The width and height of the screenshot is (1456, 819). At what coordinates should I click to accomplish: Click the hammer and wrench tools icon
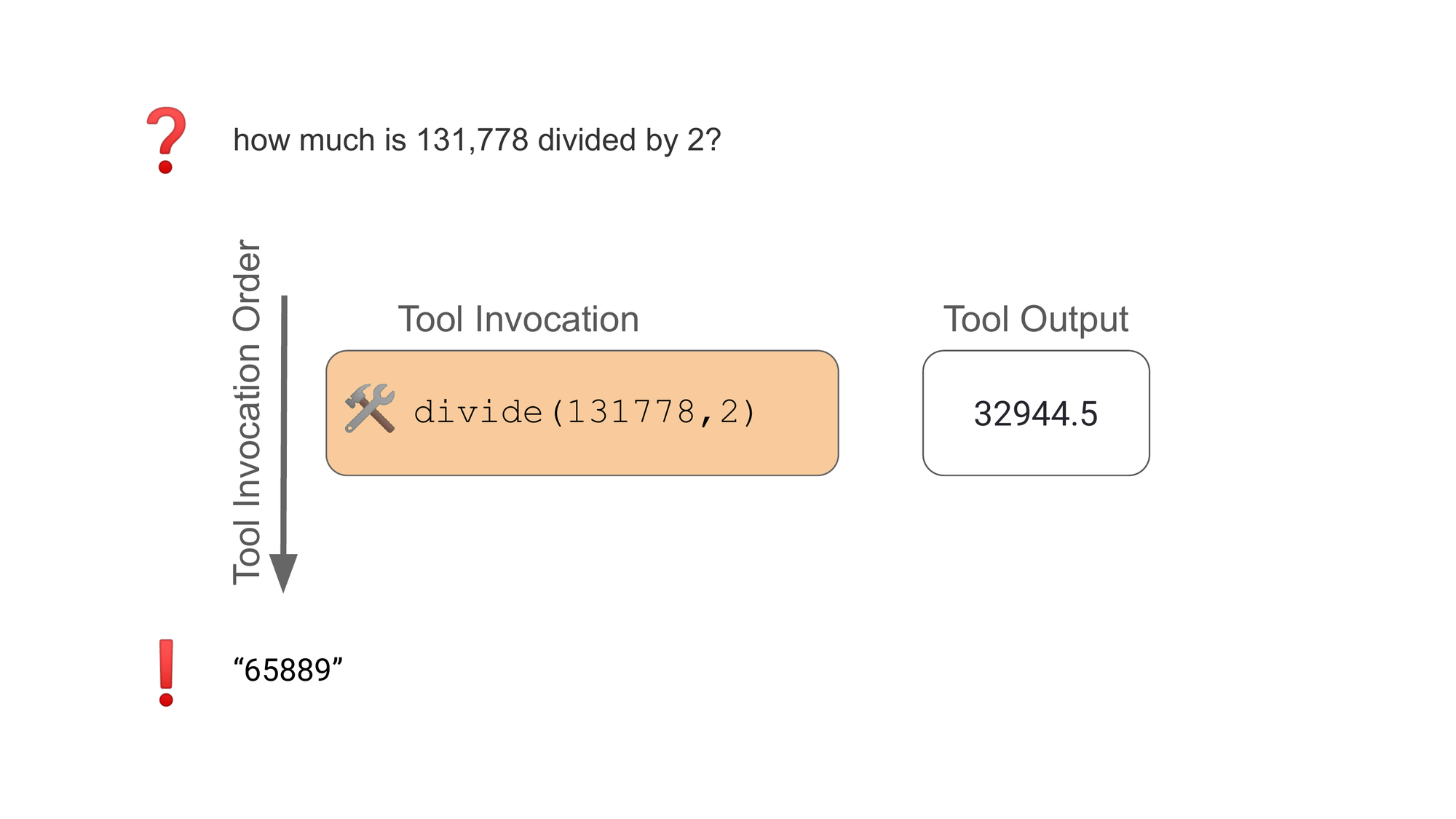(370, 409)
